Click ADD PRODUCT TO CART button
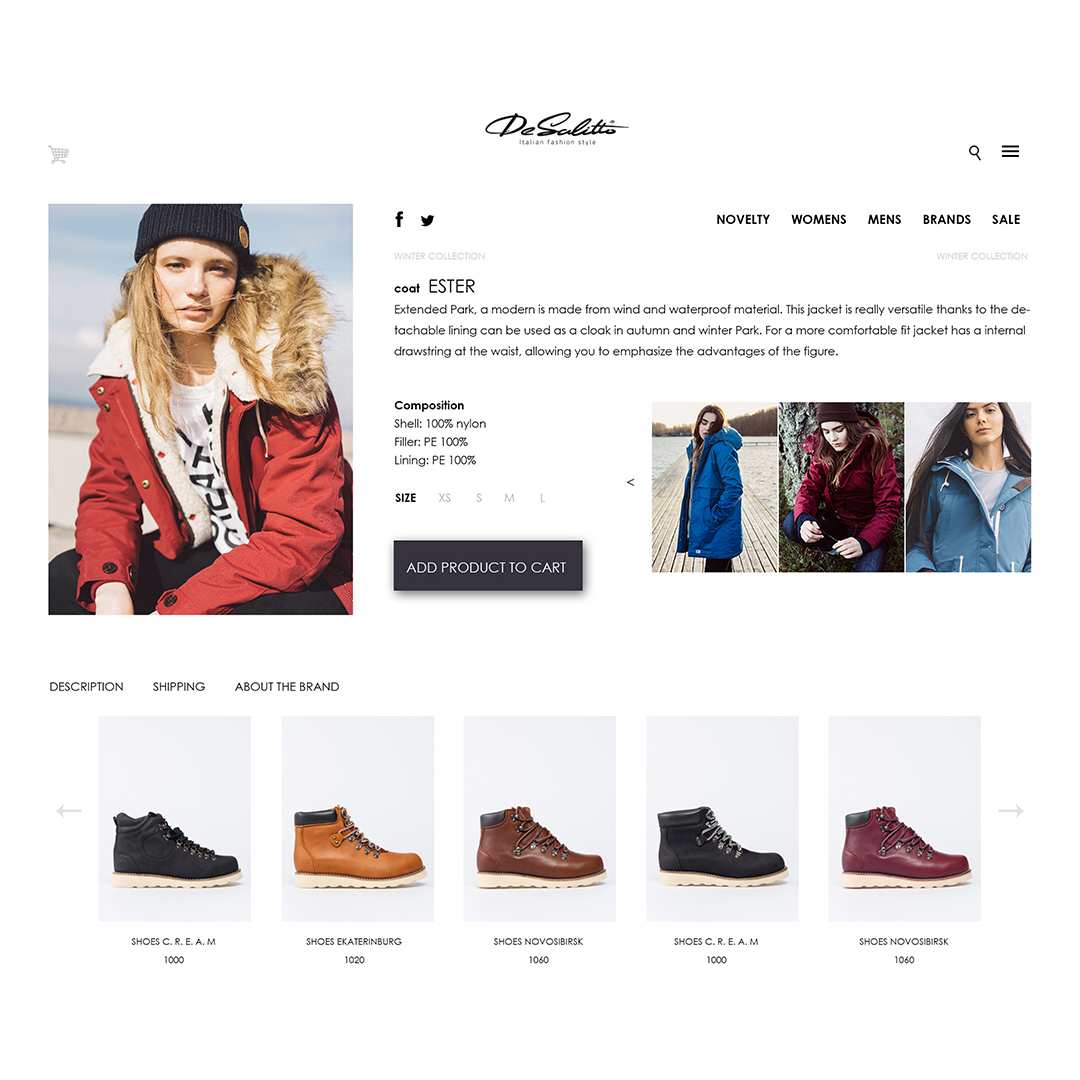Screen dimensions: 1080x1080 488,565
